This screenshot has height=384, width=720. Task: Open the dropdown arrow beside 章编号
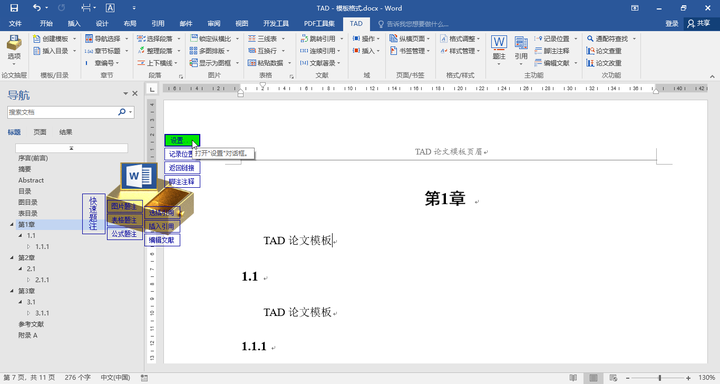pyautogui.click(x=118, y=63)
